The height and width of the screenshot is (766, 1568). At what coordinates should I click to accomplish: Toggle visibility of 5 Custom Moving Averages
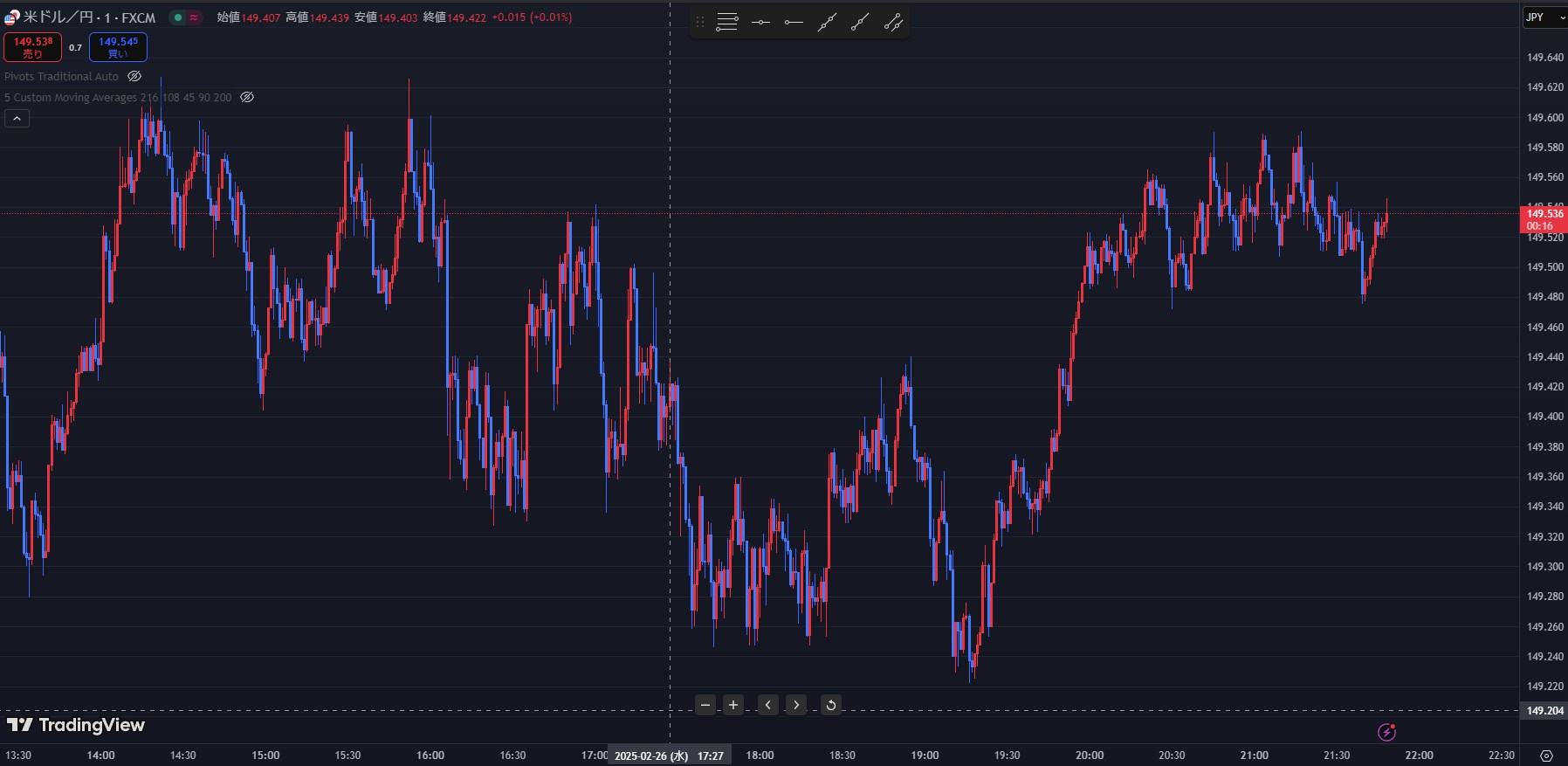click(247, 98)
